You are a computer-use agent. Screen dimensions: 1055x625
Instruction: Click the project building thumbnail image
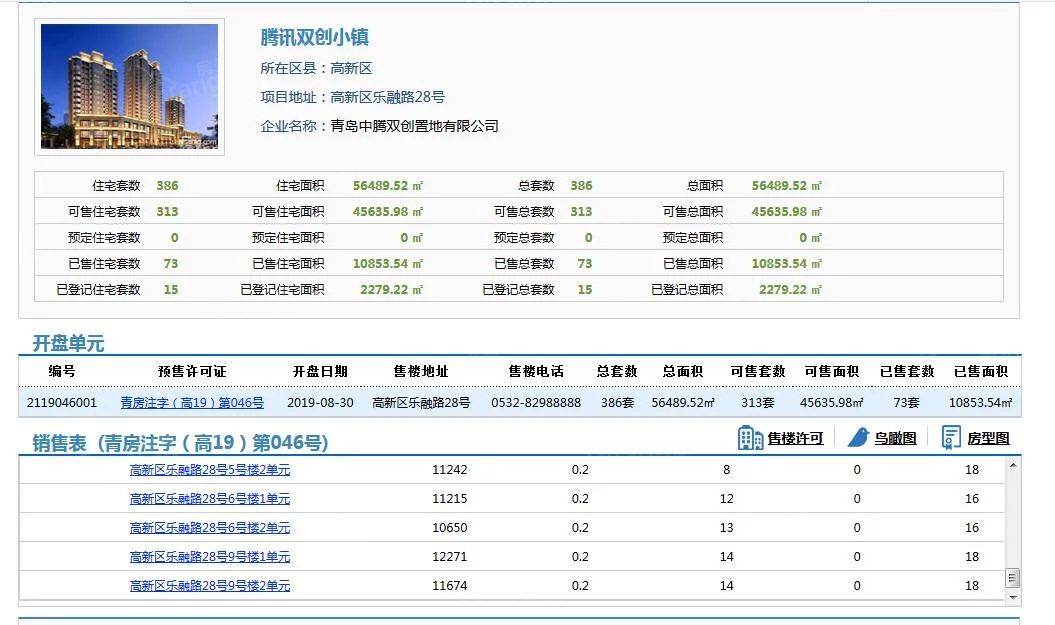(x=129, y=86)
